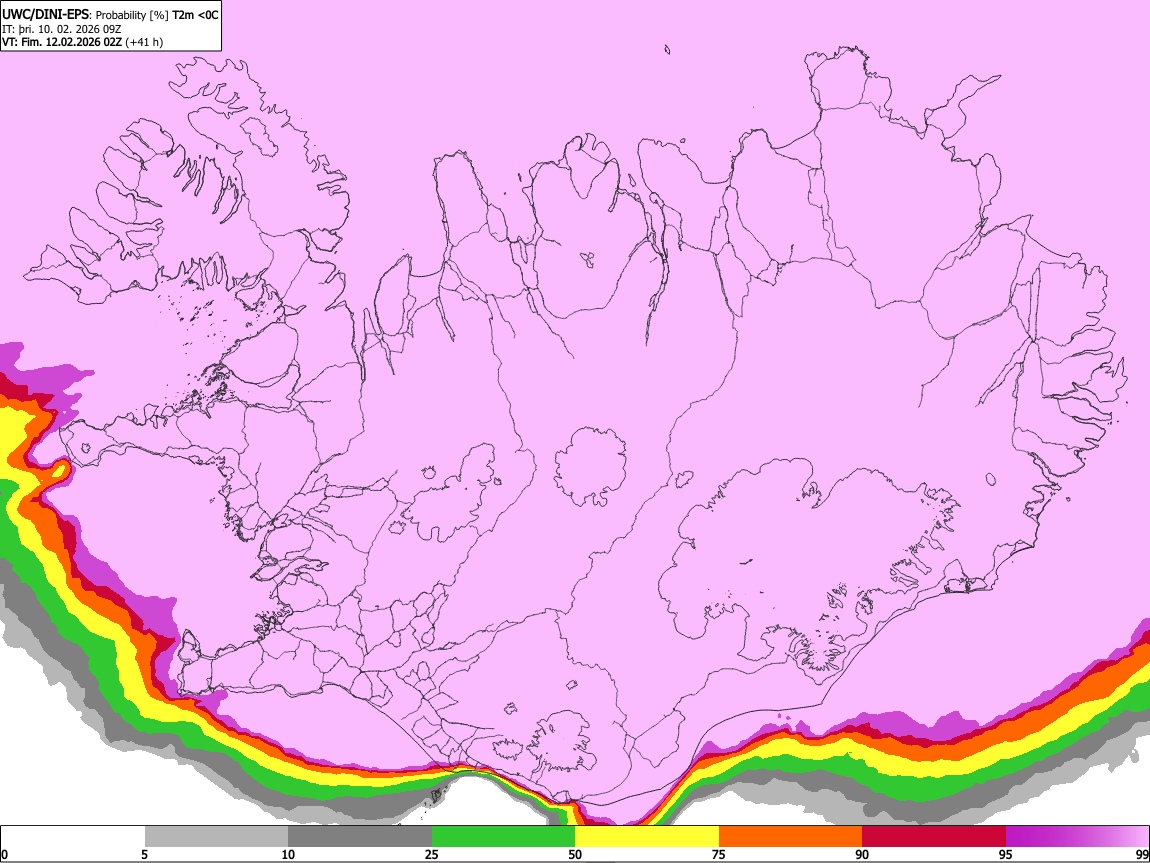Click the orange 75–90% legend swatch
Screen dimensions: 1150x863
tap(790, 837)
